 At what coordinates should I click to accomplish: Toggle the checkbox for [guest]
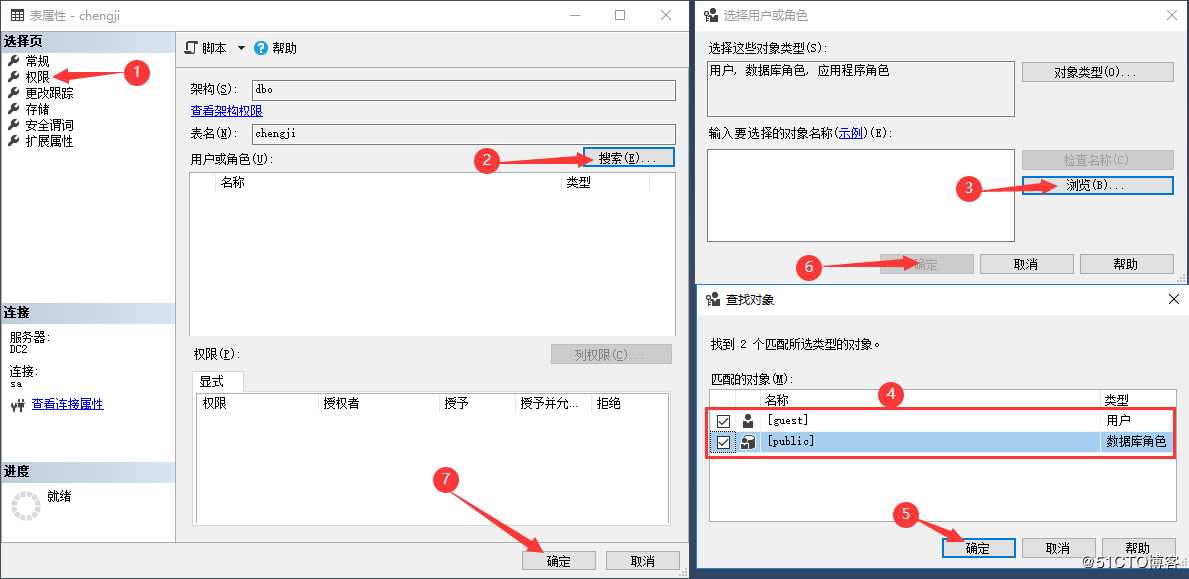(723, 421)
